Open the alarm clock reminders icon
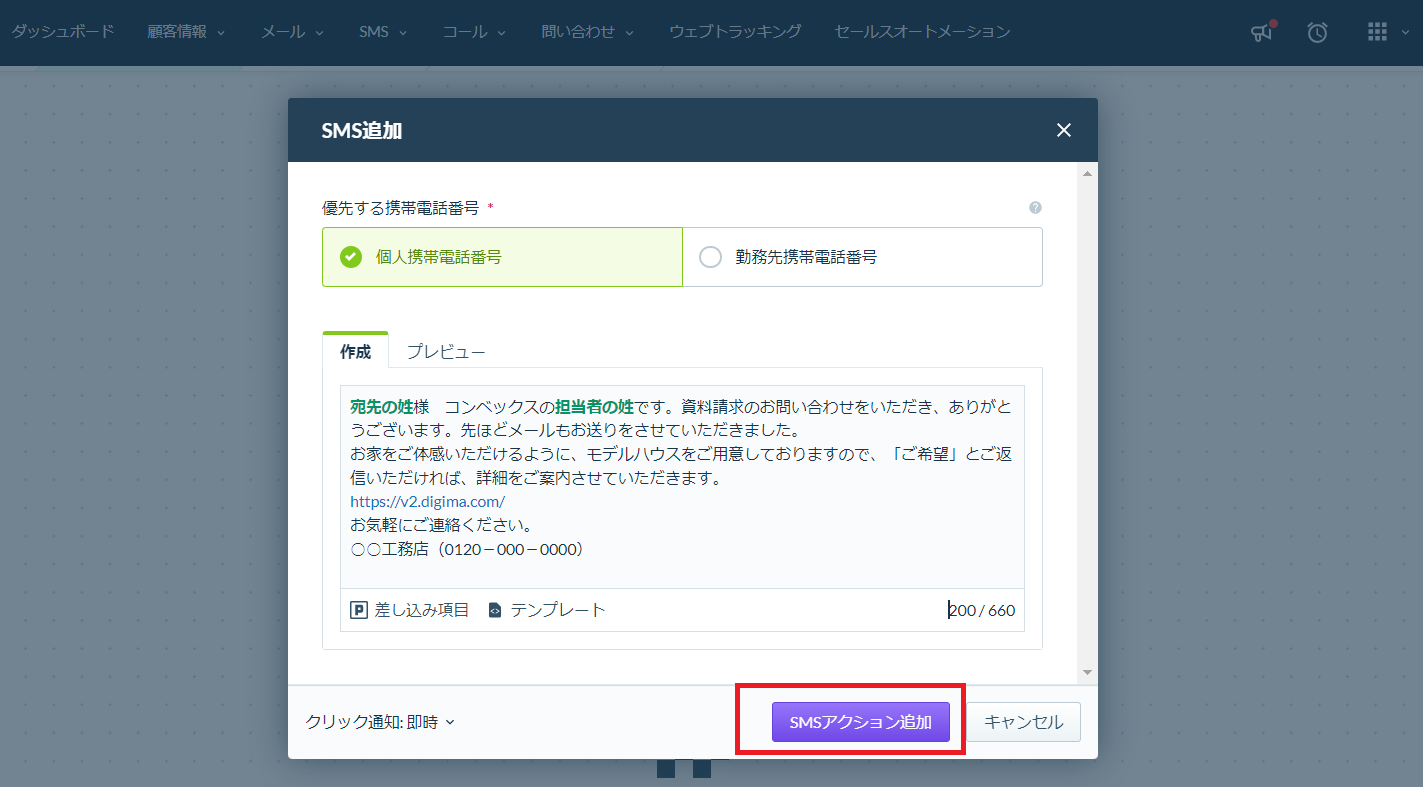The image size is (1423, 787). pos(1318,32)
